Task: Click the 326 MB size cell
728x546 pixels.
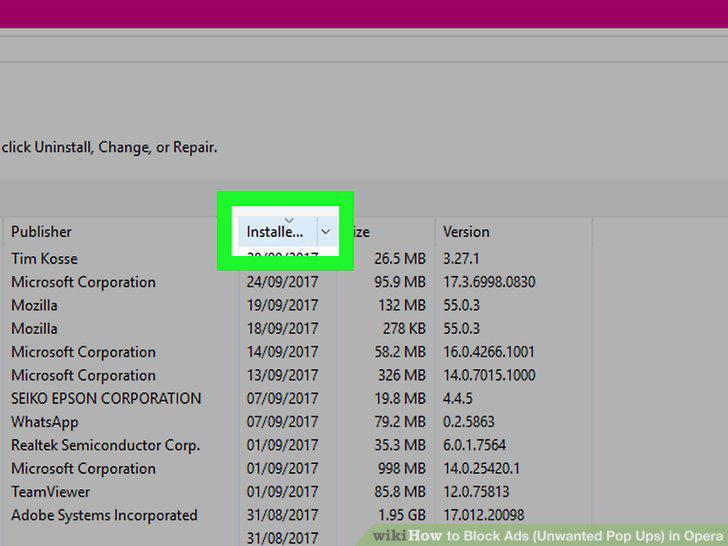Action: click(402, 375)
